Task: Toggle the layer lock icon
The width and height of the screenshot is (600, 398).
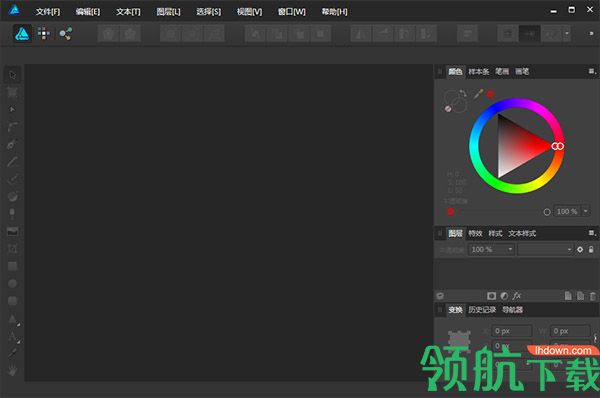Action: click(591, 250)
